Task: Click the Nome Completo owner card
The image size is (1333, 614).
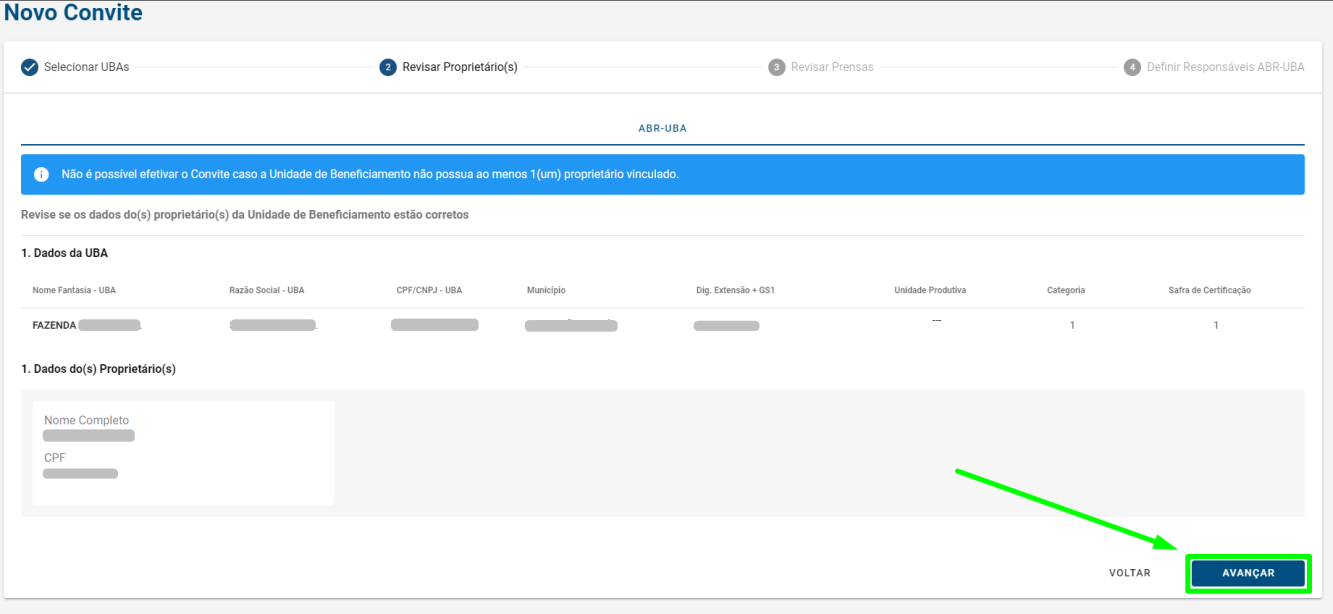Action: click(x=183, y=452)
